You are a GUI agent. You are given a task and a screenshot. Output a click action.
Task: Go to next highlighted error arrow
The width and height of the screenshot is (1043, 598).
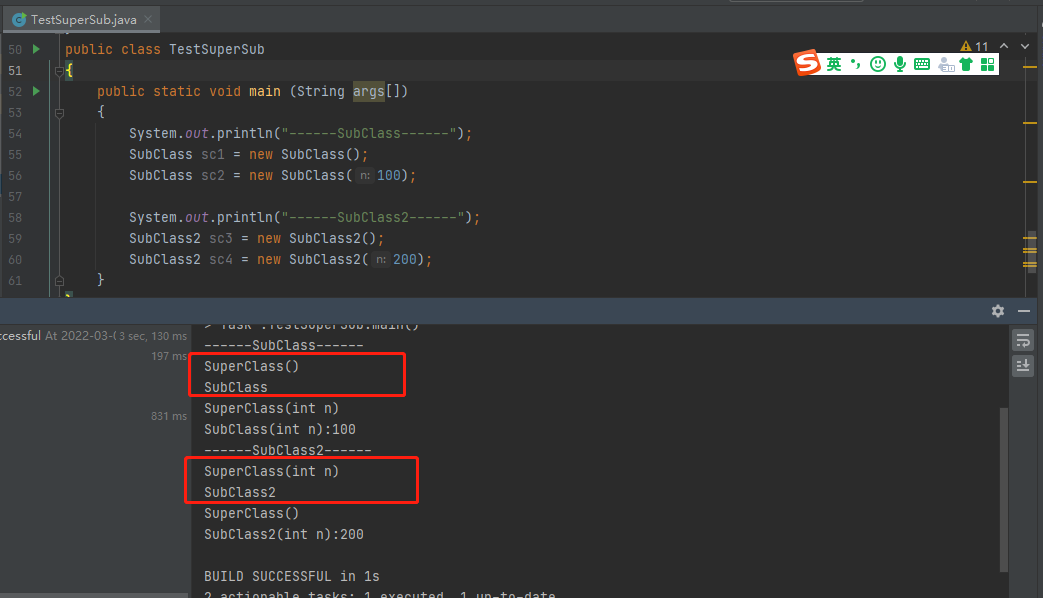click(x=1025, y=47)
